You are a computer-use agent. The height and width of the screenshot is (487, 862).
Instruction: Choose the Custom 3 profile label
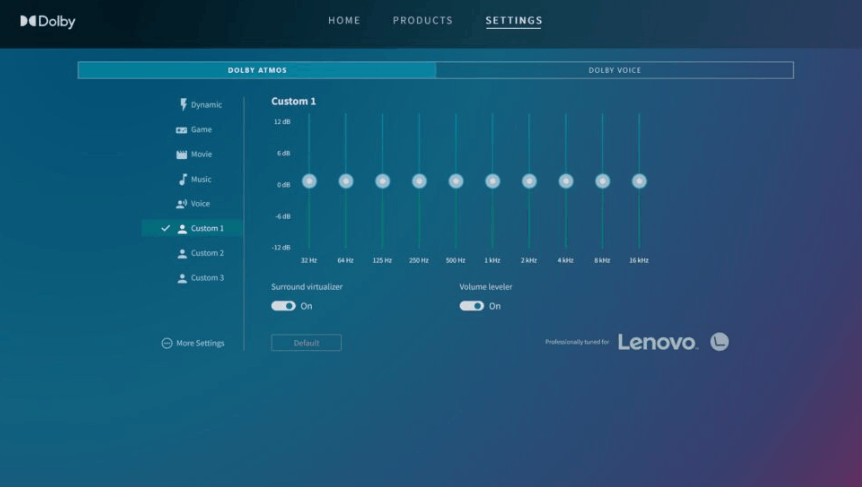pyautogui.click(x=207, y=278)
